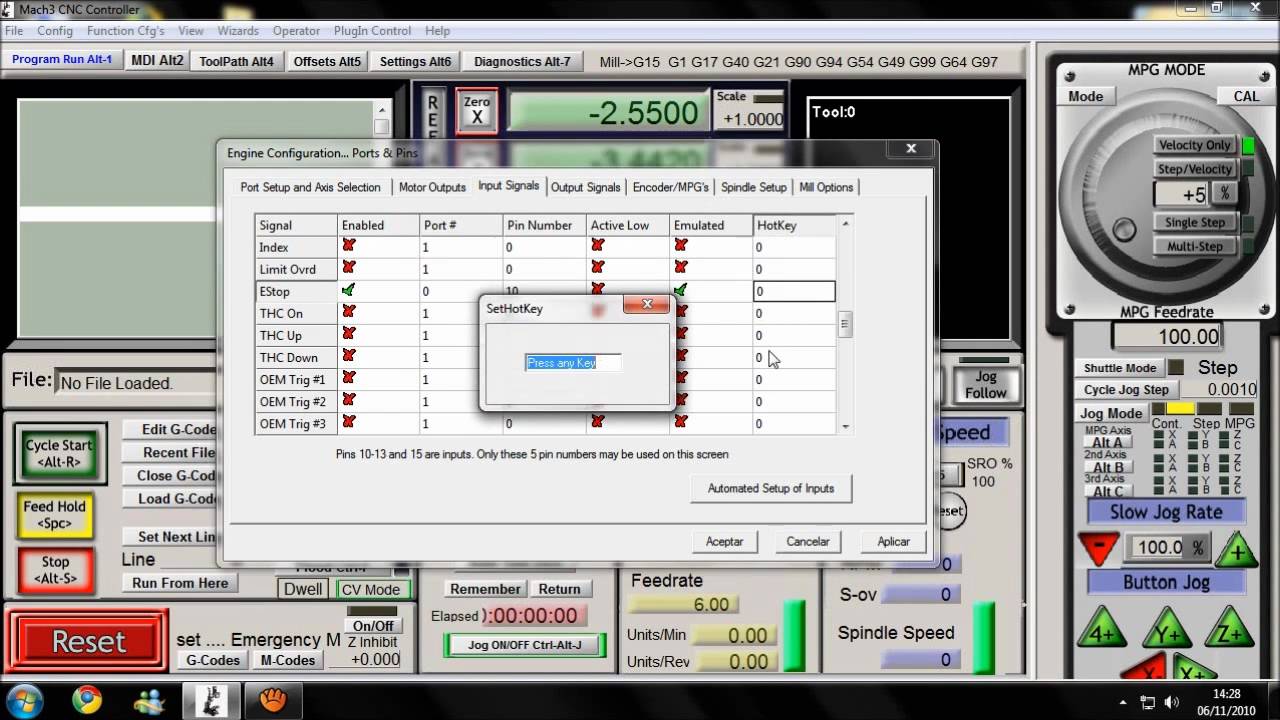The image size is (1280, 720).
Task: Open the Config menu
Action: [x=55, y=31]
